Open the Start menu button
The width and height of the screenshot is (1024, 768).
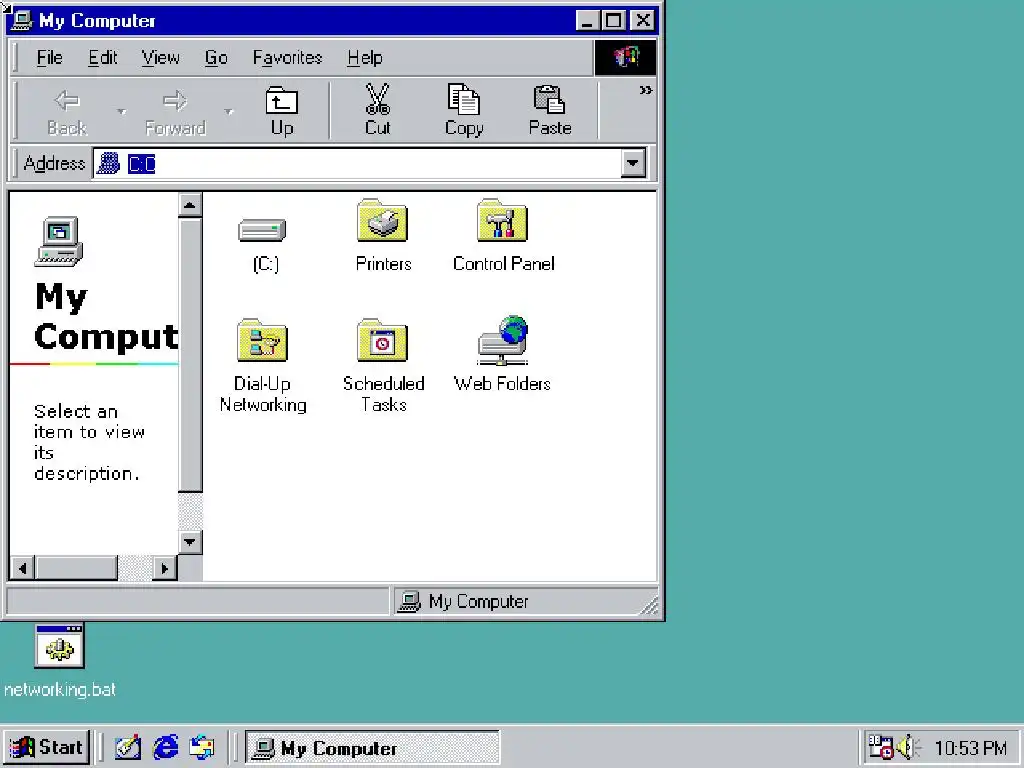47,747
